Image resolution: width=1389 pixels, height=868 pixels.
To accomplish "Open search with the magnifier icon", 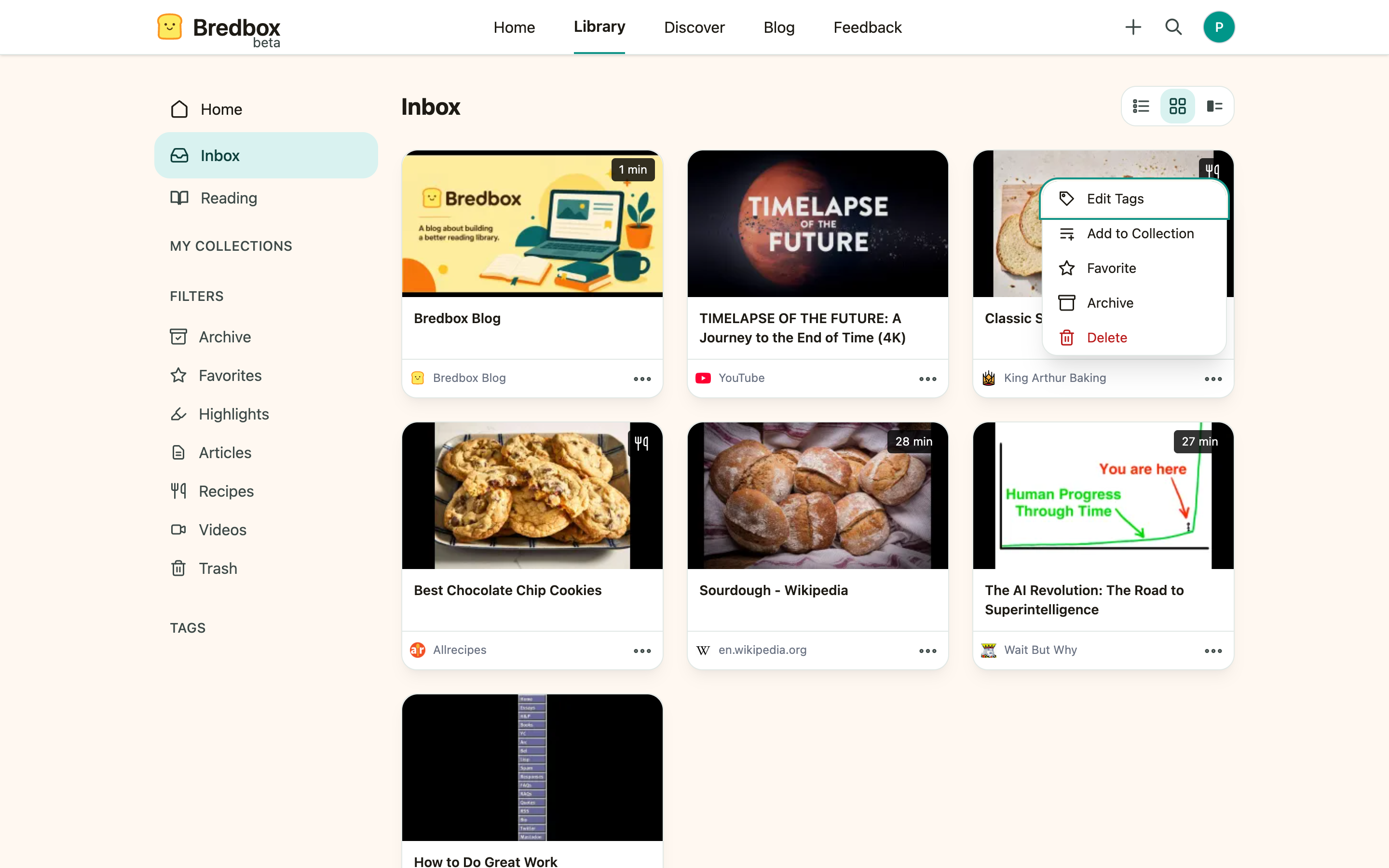I will 1173,27.
